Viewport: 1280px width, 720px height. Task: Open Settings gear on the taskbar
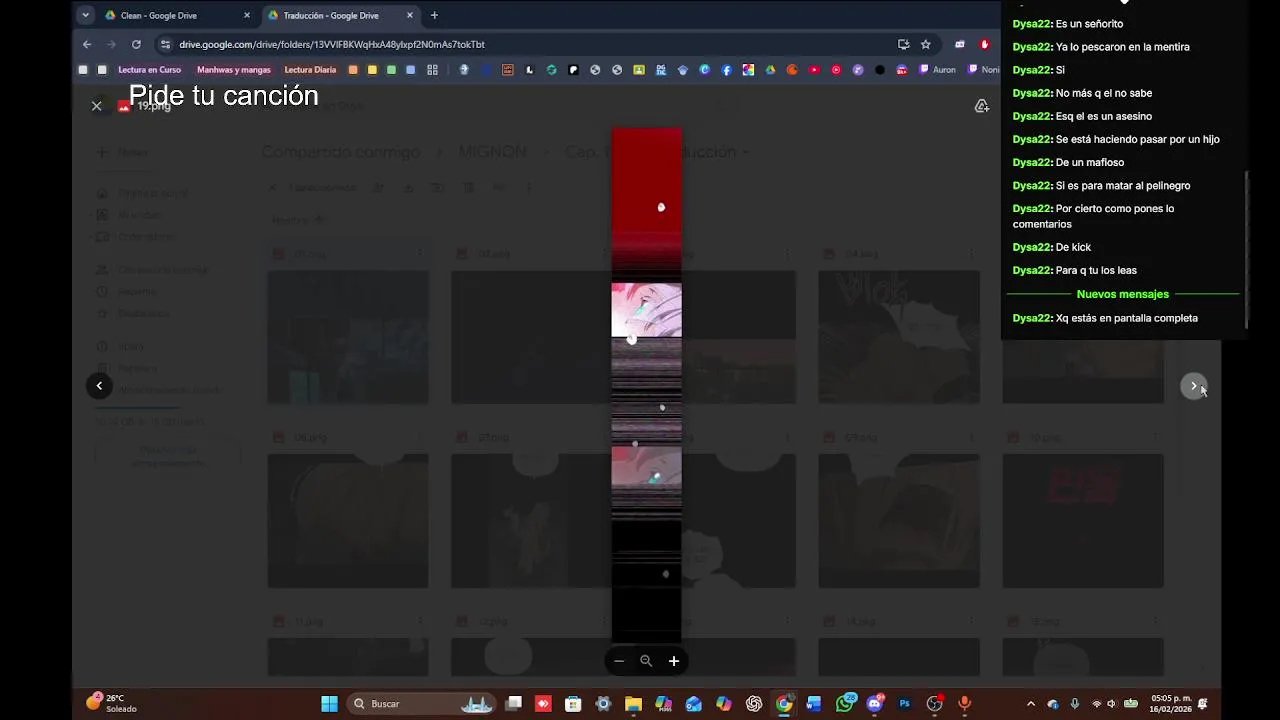[603, 704]
